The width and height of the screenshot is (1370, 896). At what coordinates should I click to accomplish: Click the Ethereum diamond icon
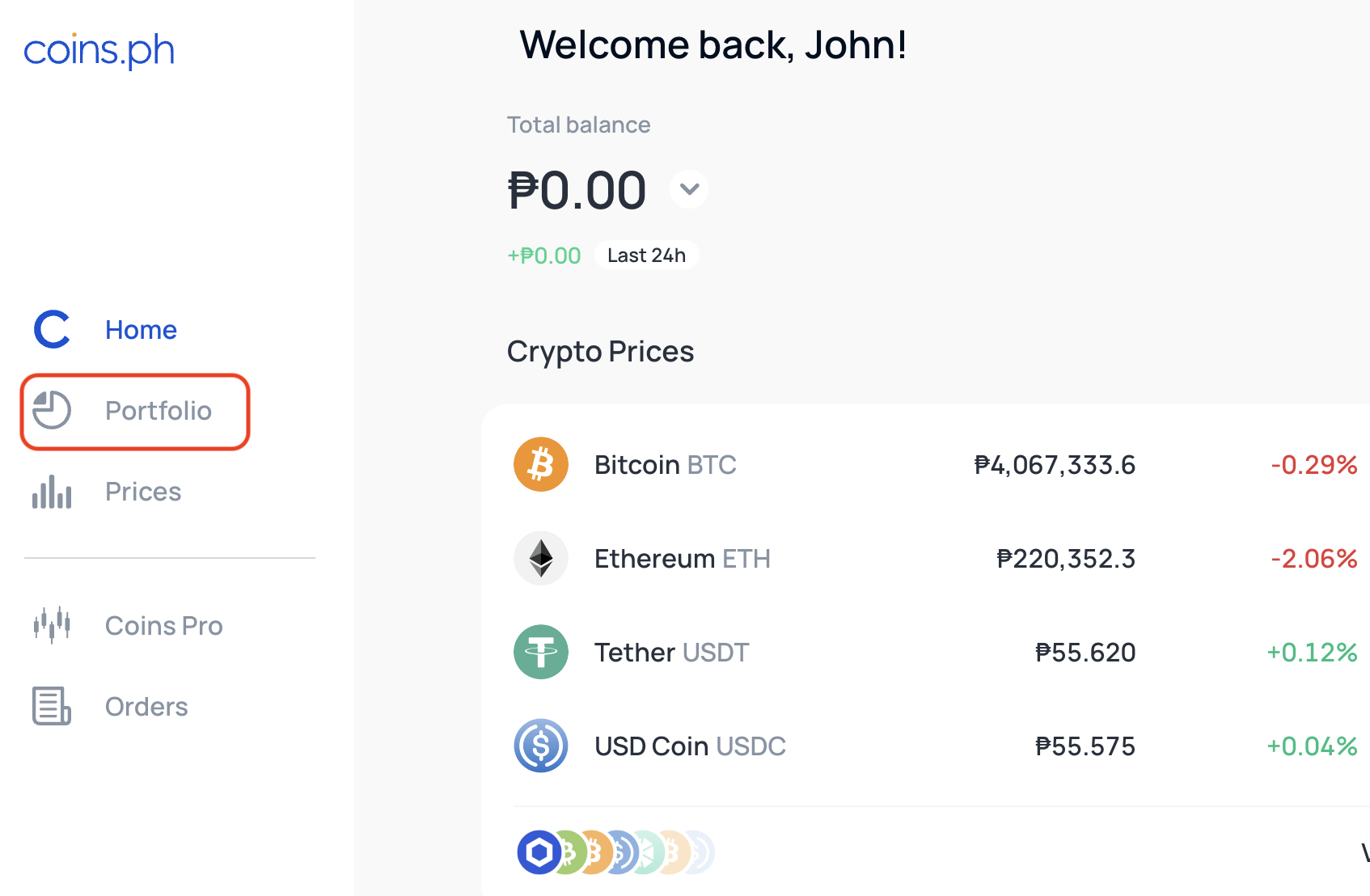point(540,558)
